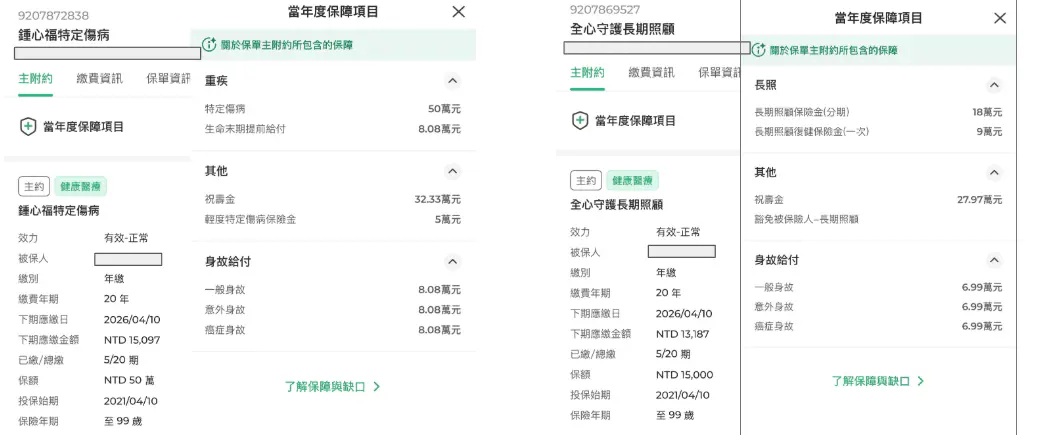
Task: Click 主約 tag above 全心守護長期照顧 details
Action: point(585,181)
